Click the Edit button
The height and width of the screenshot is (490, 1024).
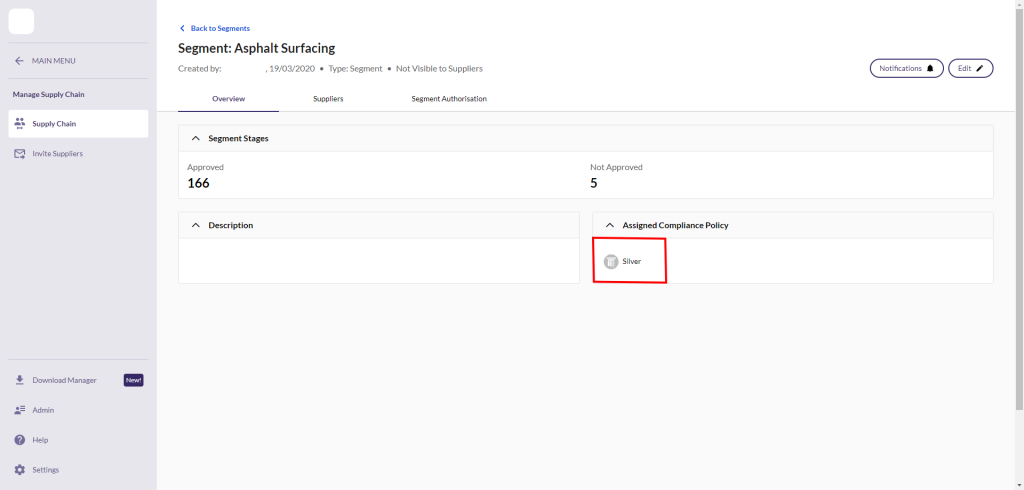pos(970,68)
